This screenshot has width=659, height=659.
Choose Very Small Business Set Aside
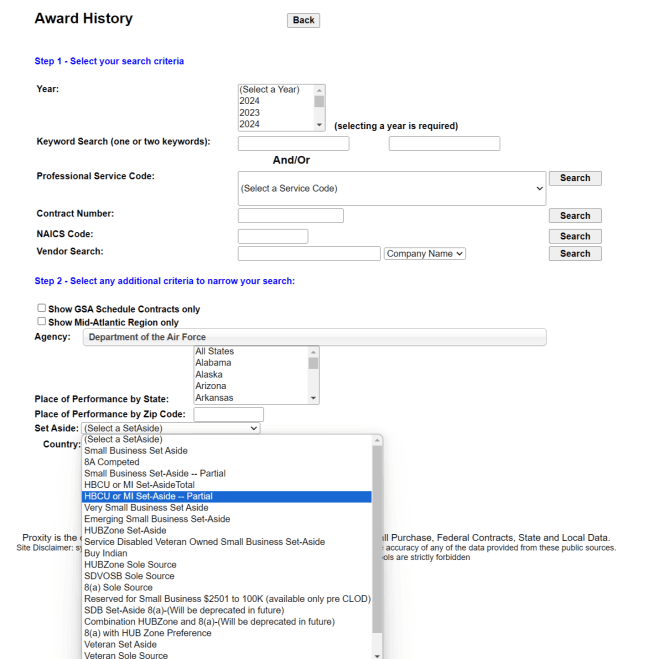coord(227,508)
